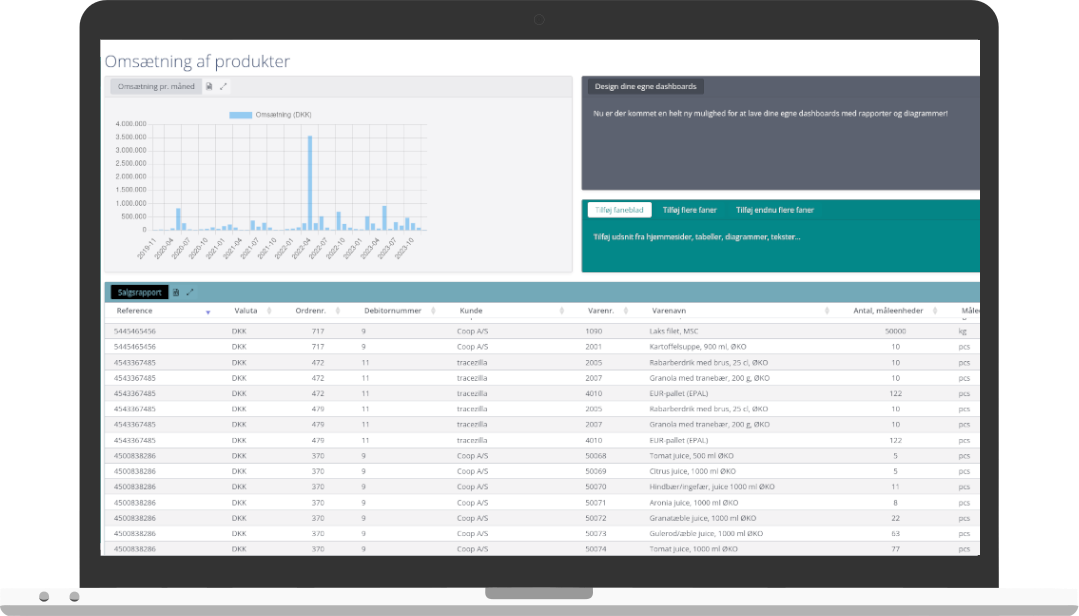Click the Omsætning af produkter page title
This screenshot has width=1079, height=616.
[197, 61]
